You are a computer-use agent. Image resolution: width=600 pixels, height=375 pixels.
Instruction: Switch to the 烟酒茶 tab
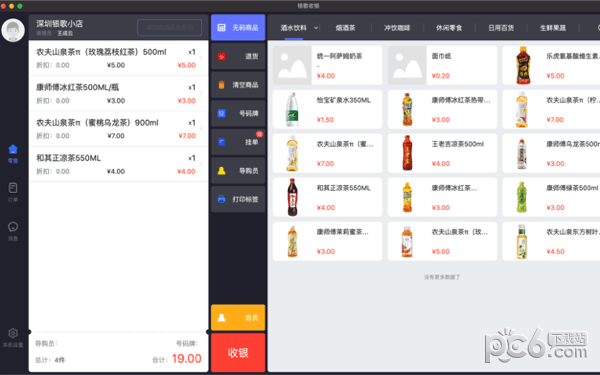(x=345, y=28)
